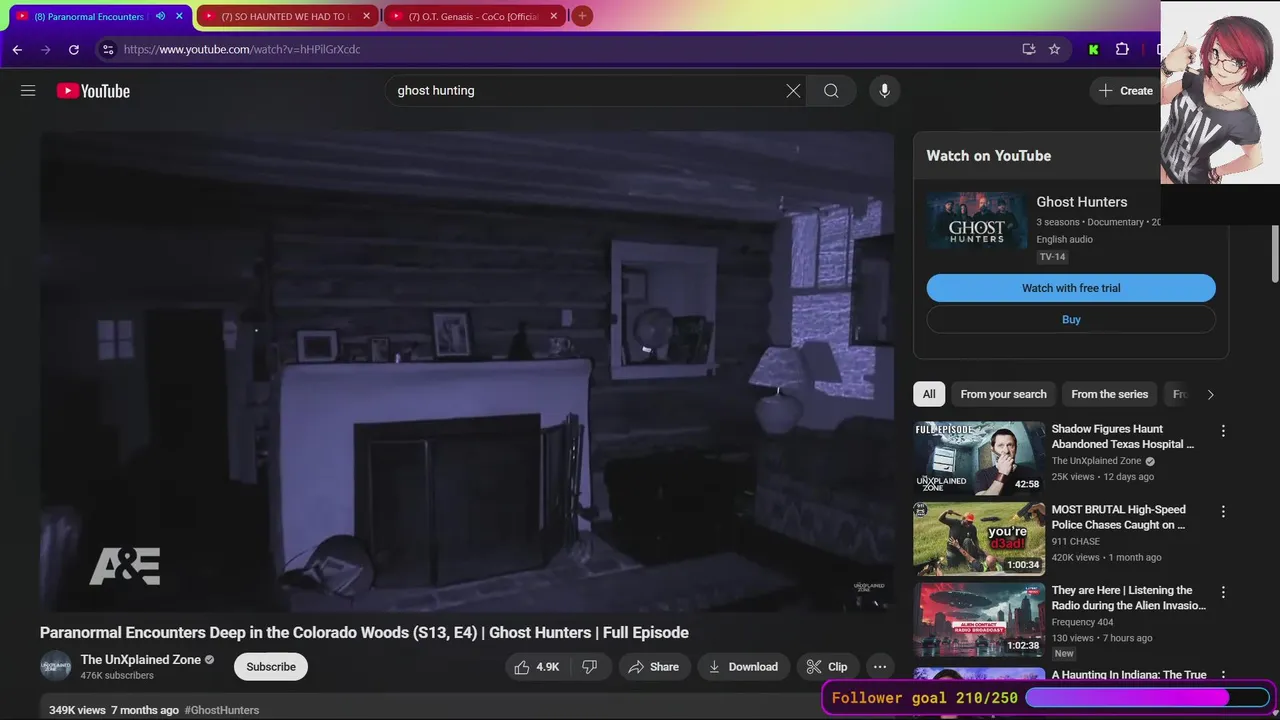This screenshot has width=1280, height=720.
Task: Open They are Here radio broadcast thumbnail
Action: pos(979,620)
